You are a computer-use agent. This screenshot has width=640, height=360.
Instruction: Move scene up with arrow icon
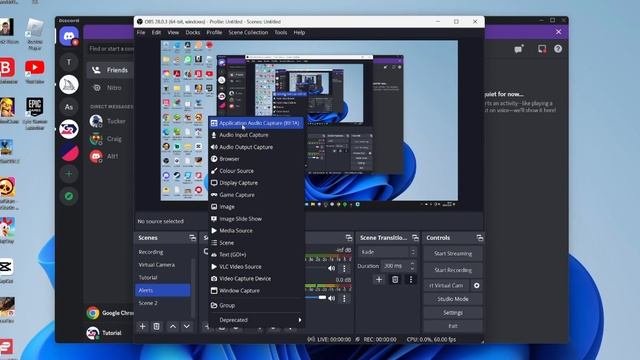[x=173, y=326]
